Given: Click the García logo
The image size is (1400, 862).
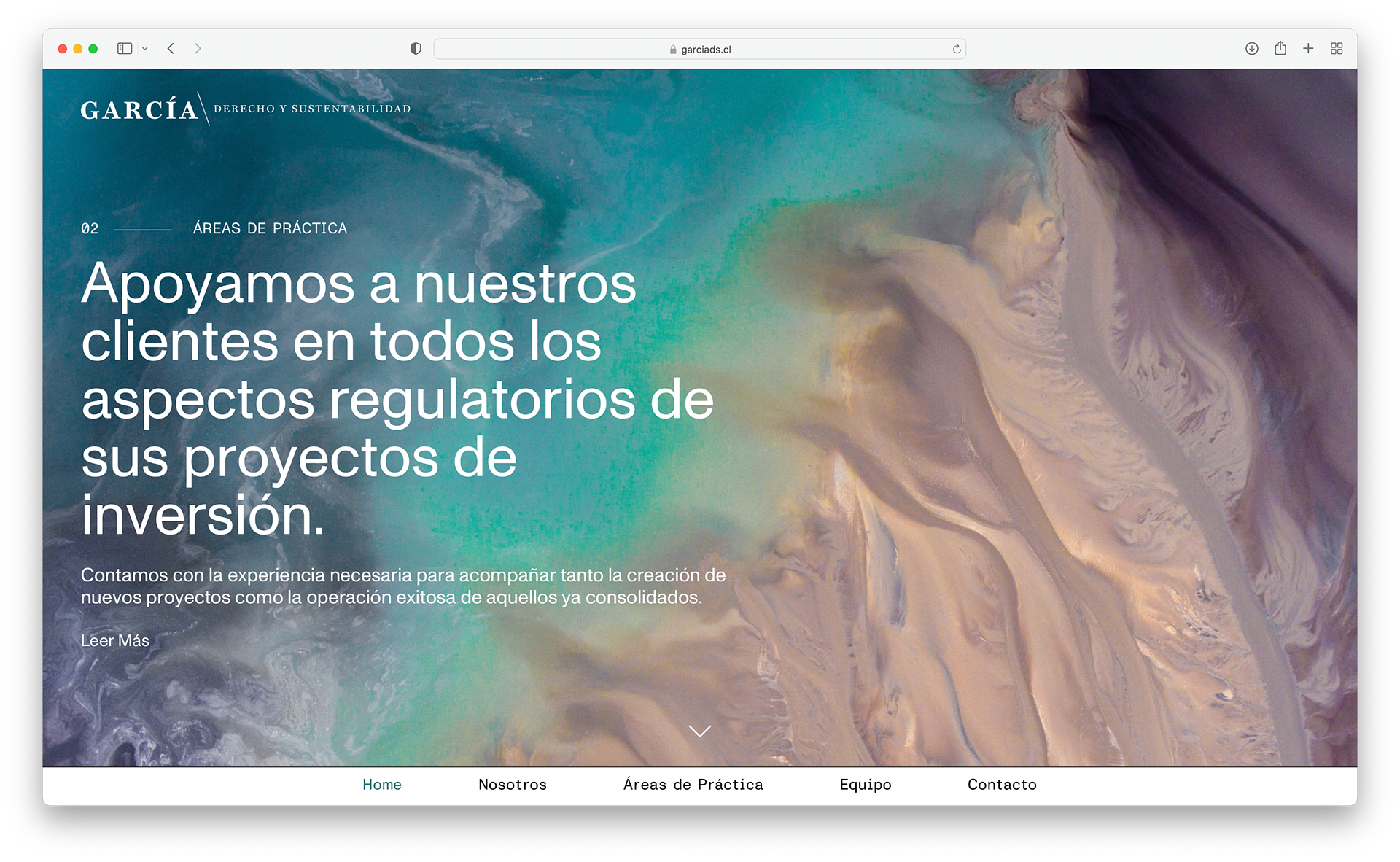Looking at the screenshot, I should point(139,109).
